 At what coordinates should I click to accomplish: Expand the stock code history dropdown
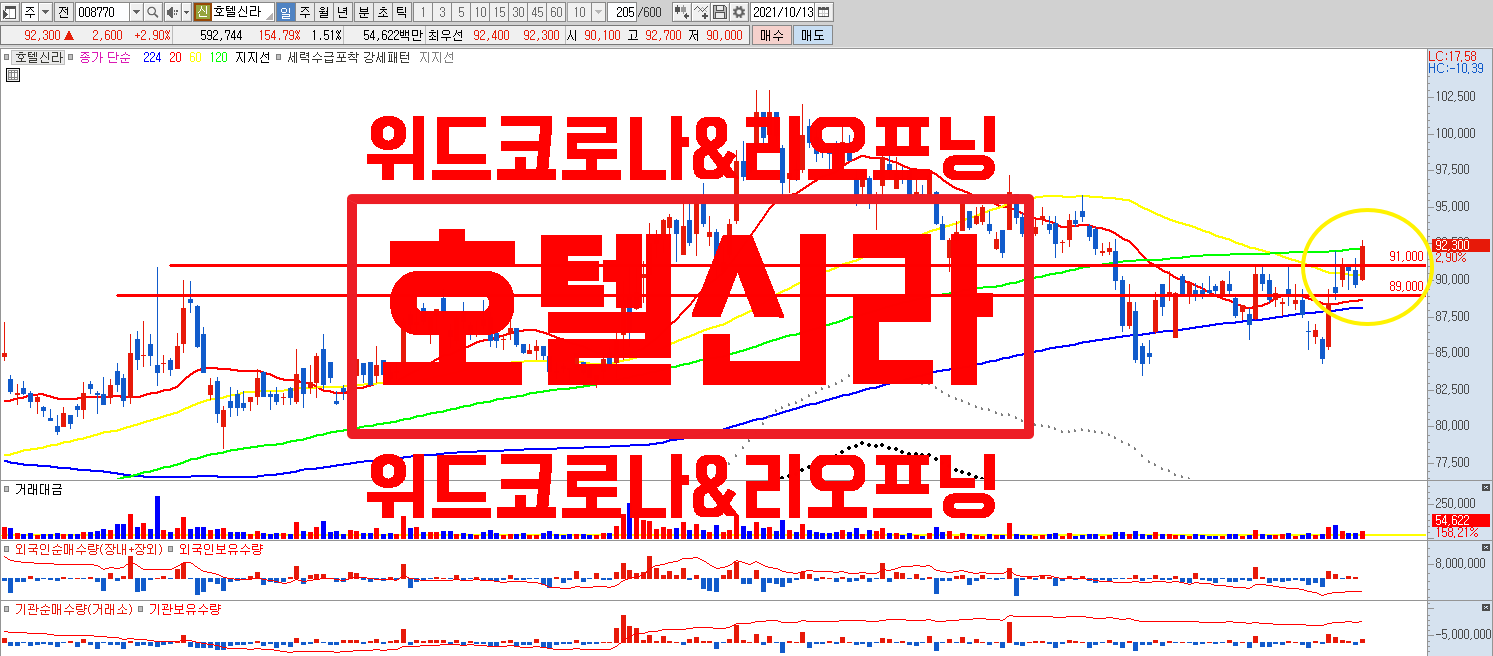pos(136,12)
